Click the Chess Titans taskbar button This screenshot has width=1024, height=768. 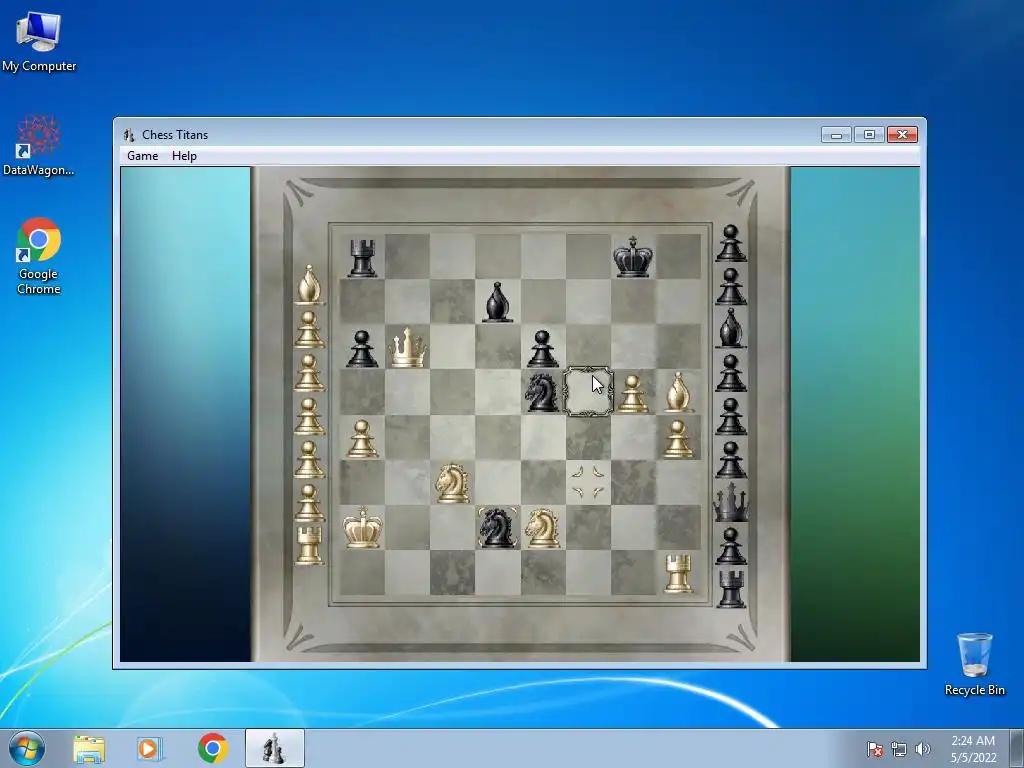tap(274, 748)
